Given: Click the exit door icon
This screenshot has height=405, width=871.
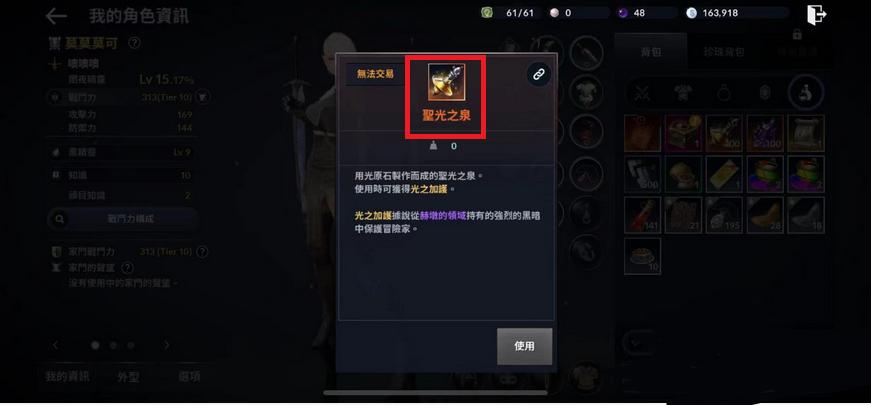Looking at the screenshot, I should 817,14.
